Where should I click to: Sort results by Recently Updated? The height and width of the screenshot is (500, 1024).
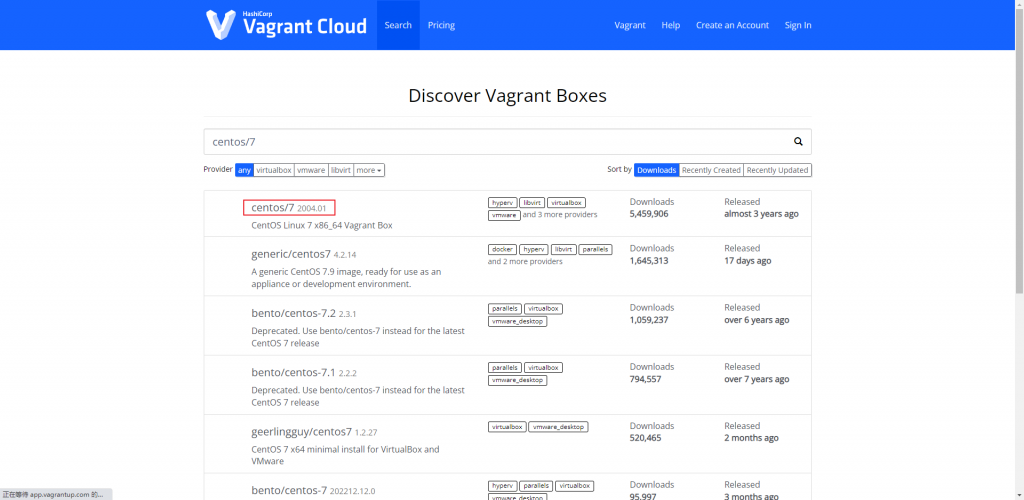point(777,170)
